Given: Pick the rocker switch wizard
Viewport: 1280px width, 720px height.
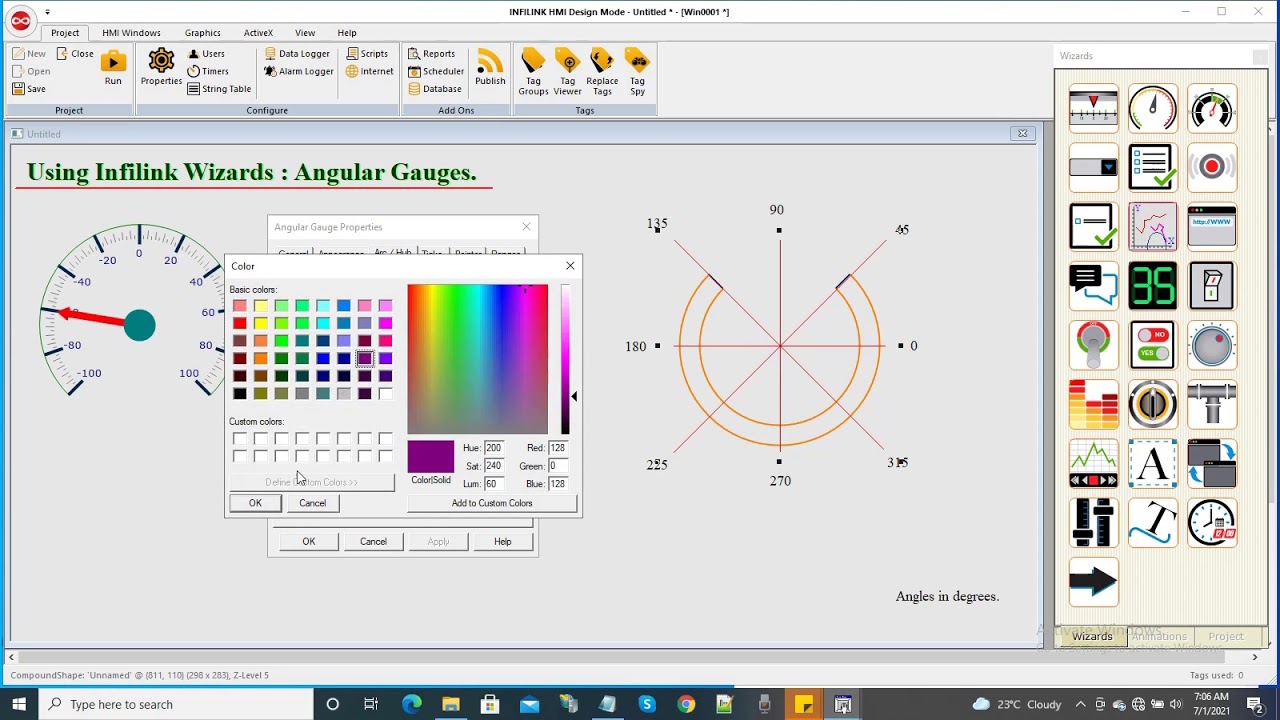Looking at the screenshot, I should coord(1212,286).
